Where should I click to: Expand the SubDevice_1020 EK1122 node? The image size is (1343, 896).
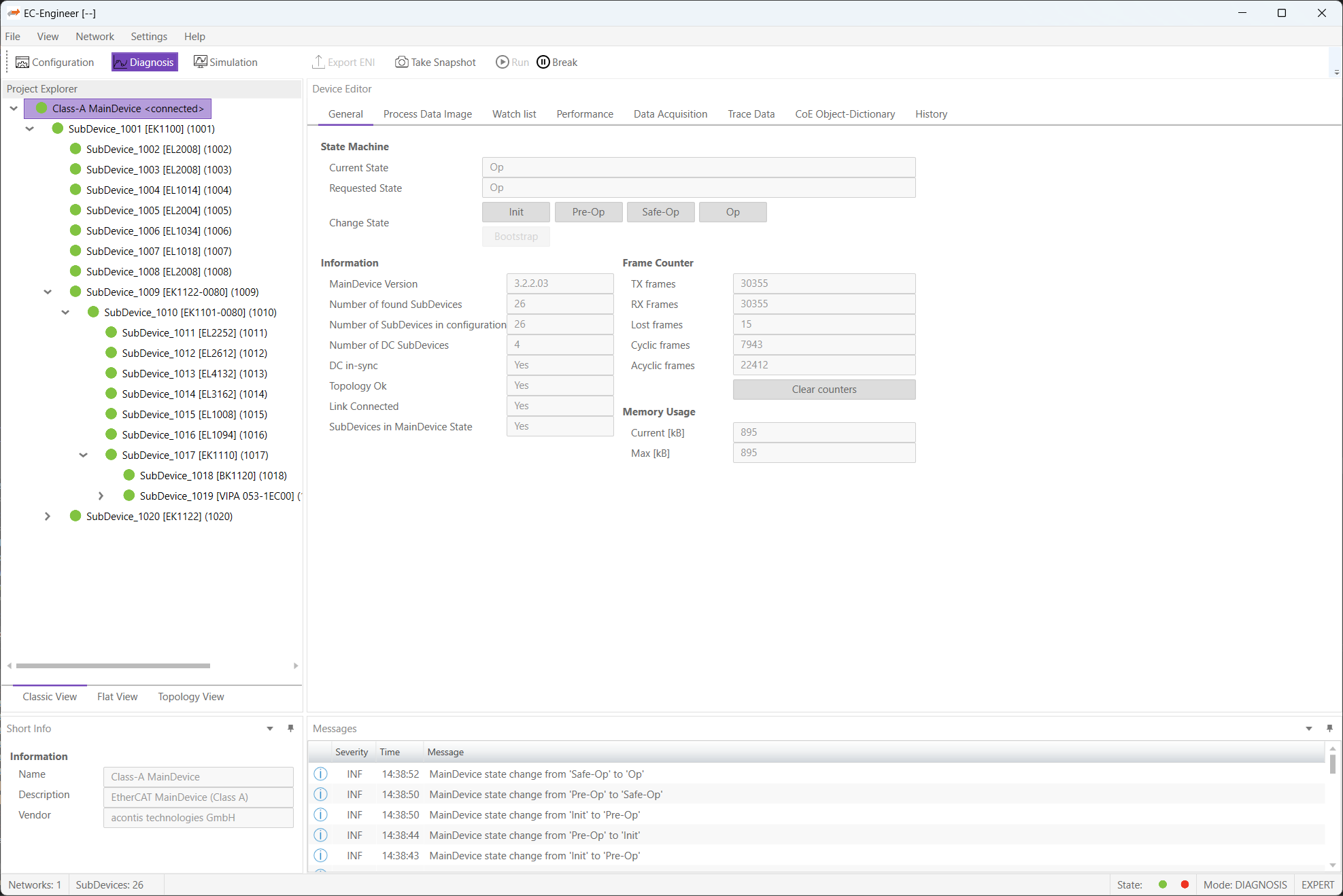(48, 516)
